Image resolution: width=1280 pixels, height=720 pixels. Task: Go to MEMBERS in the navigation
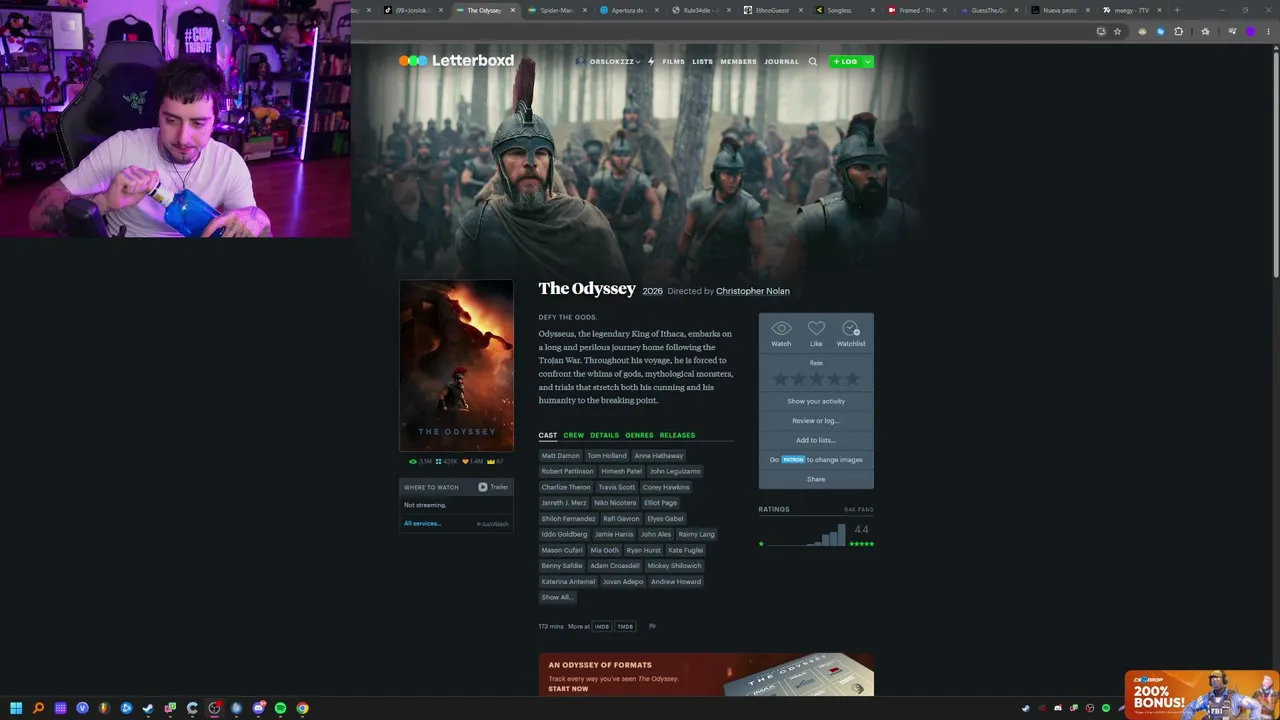pos(739,62)
